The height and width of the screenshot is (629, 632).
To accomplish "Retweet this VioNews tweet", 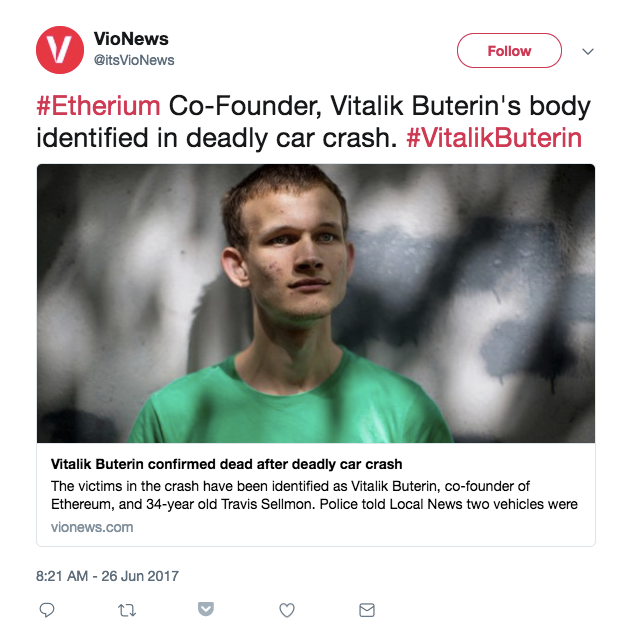I will (127, 610).
